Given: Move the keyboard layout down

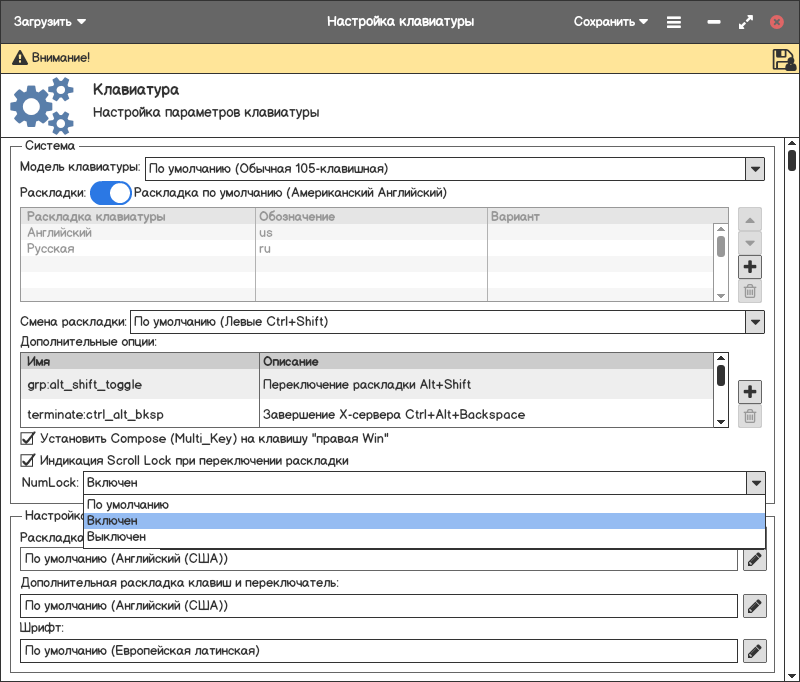Looking at the screenshot, I should 750,243.
